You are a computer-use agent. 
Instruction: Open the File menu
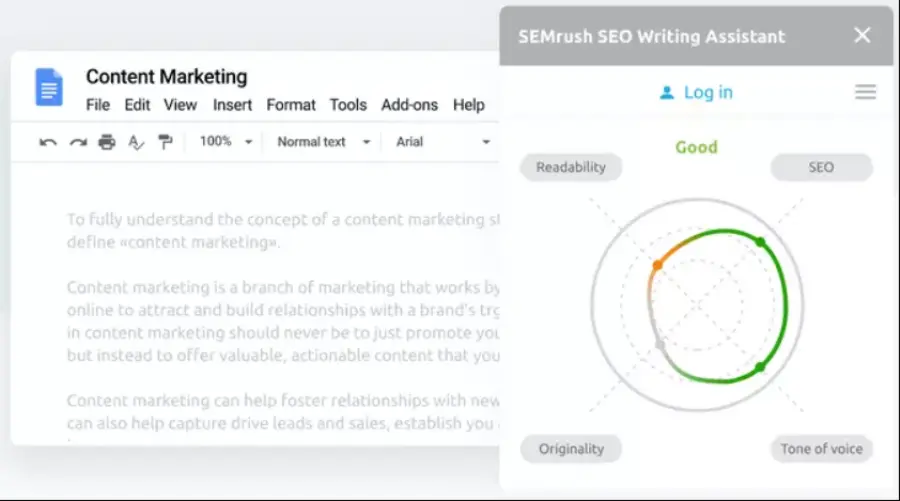coord(98,105)
